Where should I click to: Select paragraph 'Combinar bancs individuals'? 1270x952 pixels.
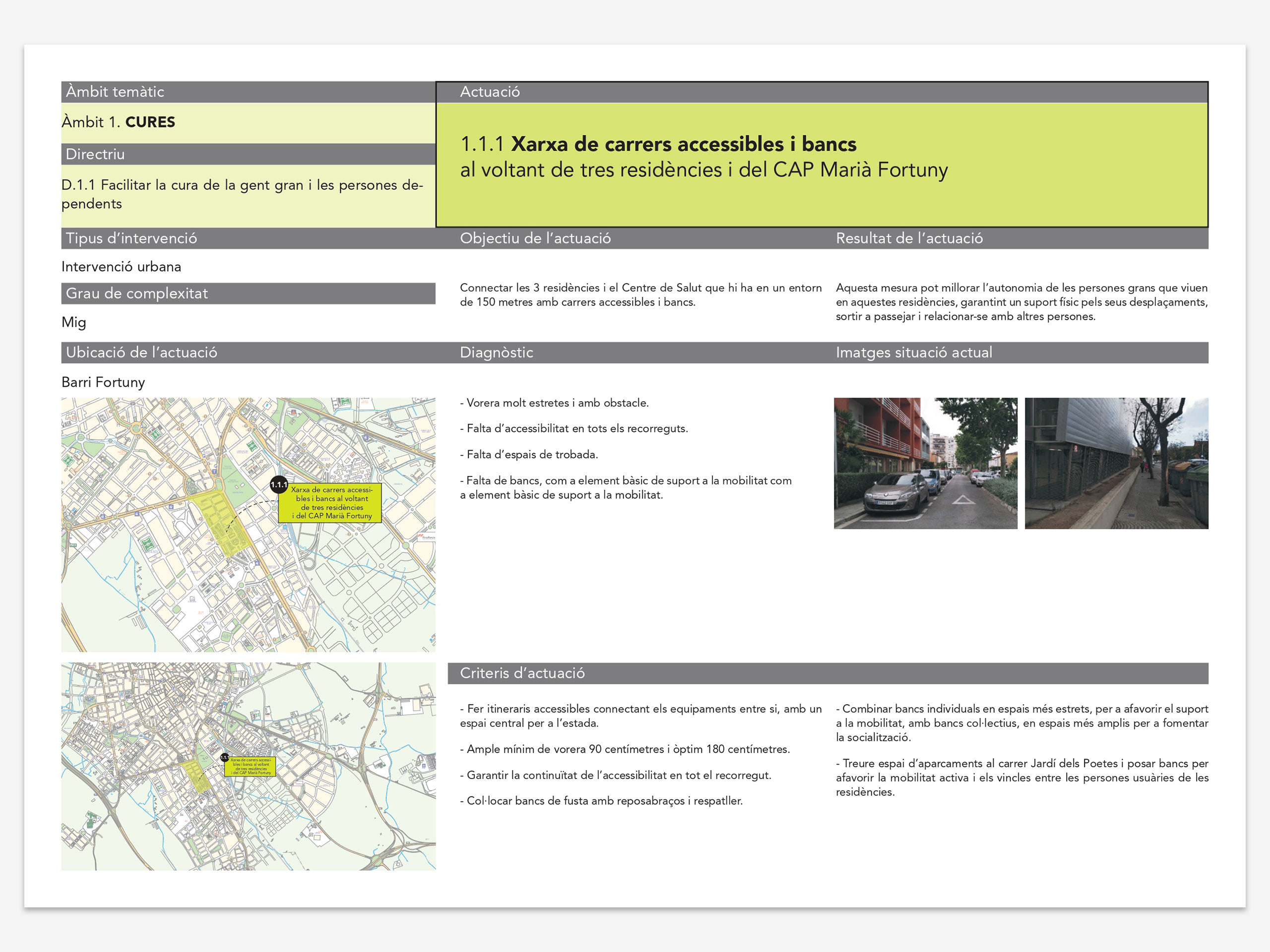1022,723
